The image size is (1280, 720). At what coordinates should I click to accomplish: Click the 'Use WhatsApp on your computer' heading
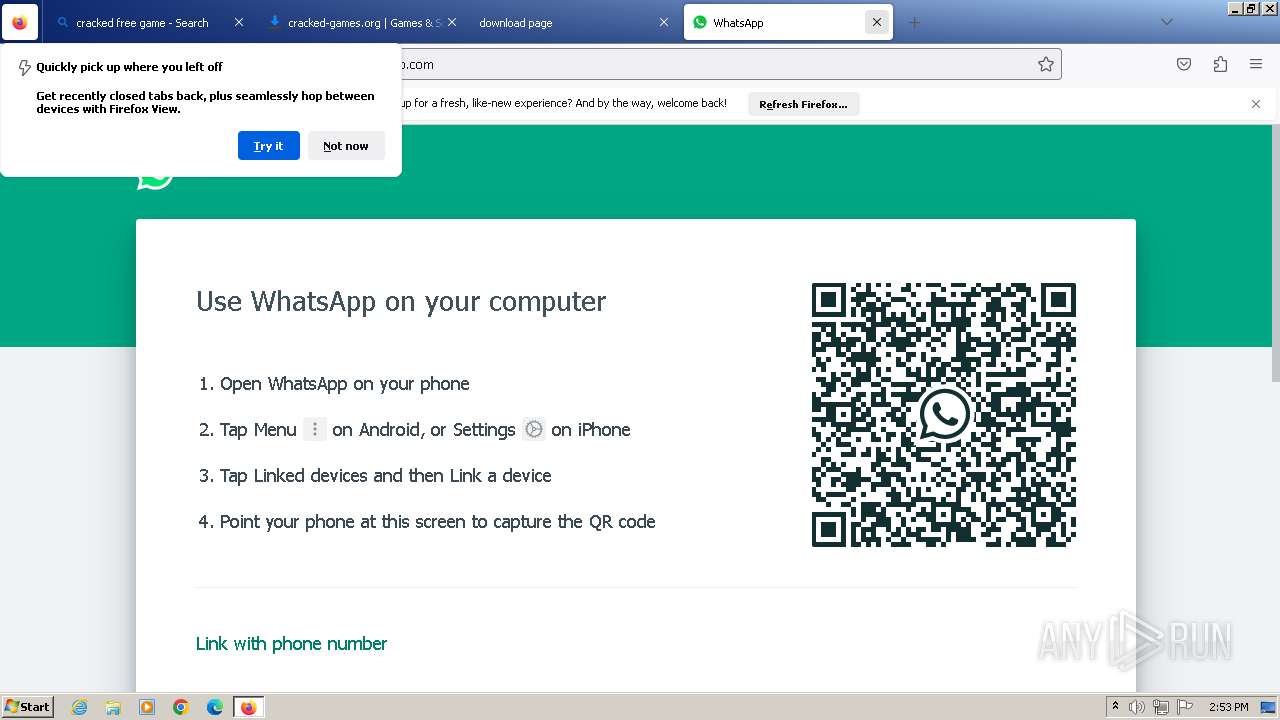(401, 301)
